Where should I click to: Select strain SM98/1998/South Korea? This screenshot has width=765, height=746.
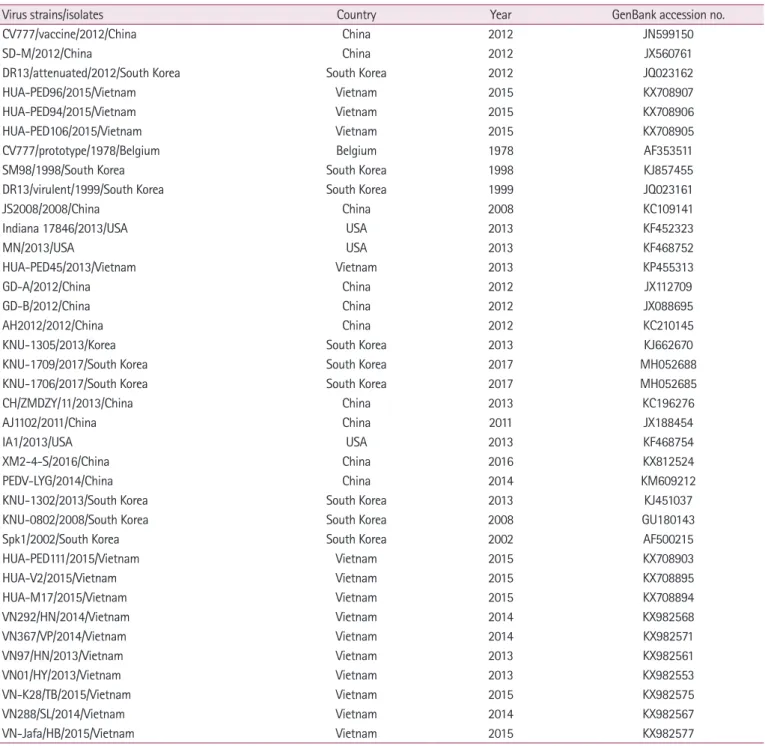63,170
